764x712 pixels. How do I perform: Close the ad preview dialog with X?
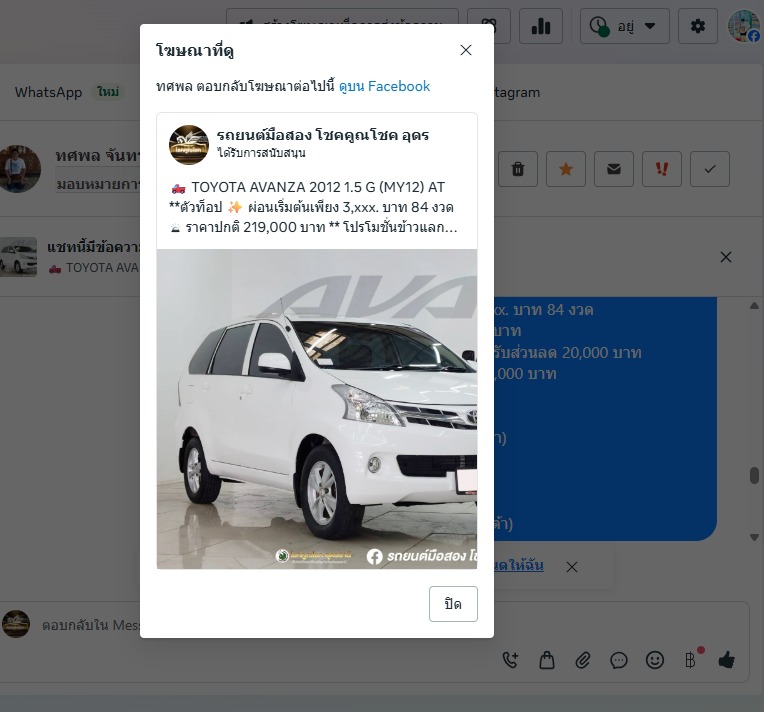(466, 50)
